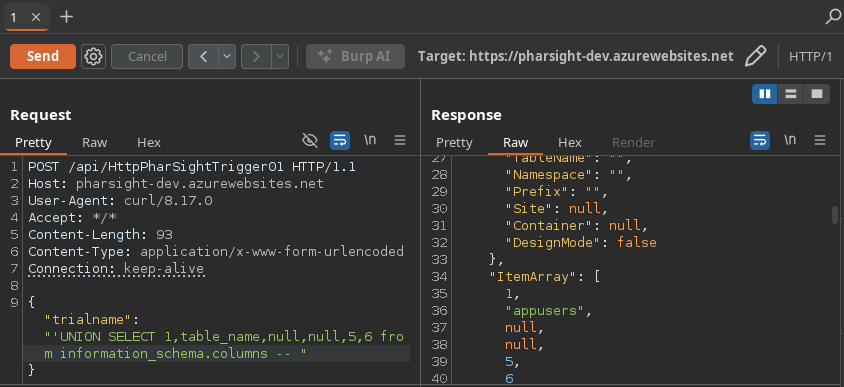Viewport: 844px width, 387px height.
Task: Click Content-Type header line
Action: point(216,251)
